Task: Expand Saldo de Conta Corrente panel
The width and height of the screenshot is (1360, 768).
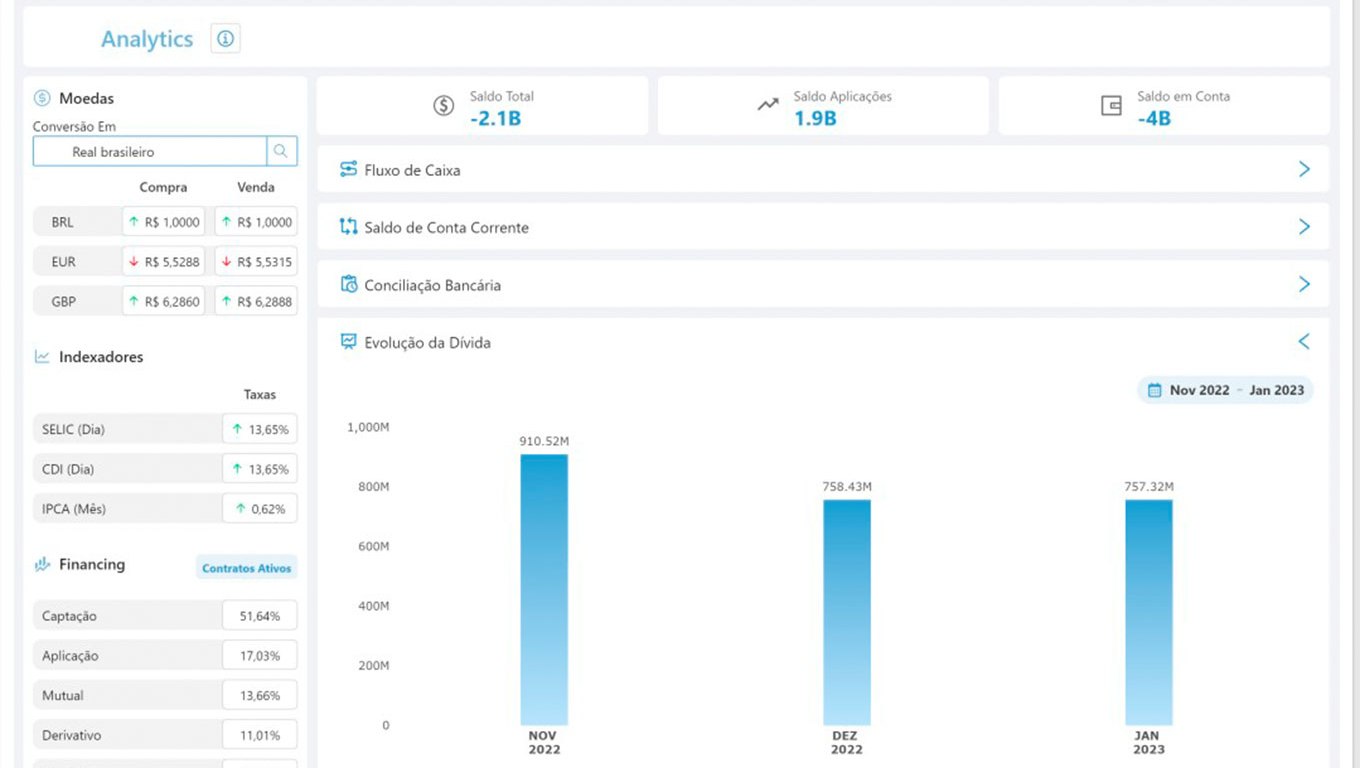Action: click(x=1303, y=227)
